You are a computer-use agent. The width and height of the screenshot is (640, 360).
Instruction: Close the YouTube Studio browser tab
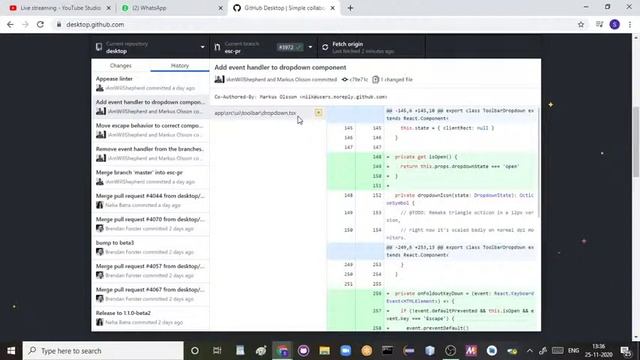pyautogui.click(x=109, y=8)
